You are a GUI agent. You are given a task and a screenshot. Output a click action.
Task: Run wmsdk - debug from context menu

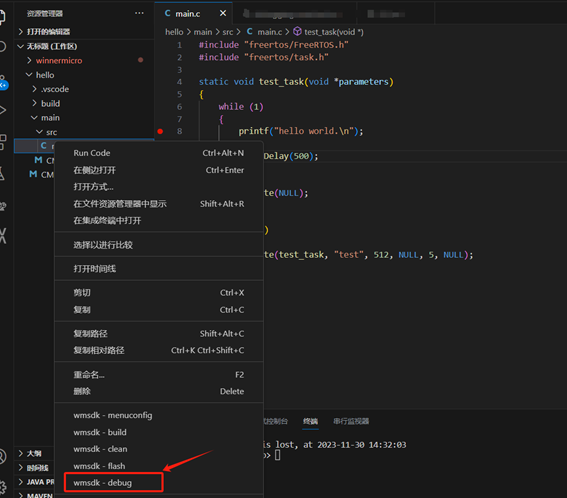[x=158, y=483]
